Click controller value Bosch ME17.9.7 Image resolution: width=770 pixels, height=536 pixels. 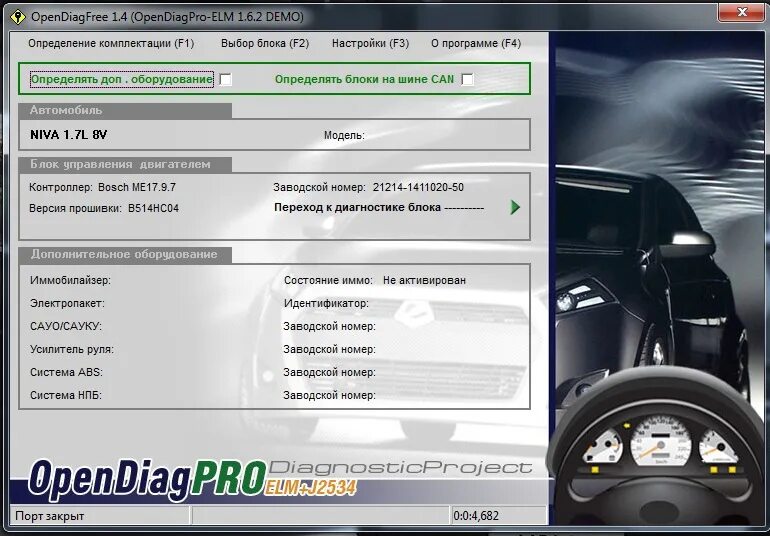(137, 187)
